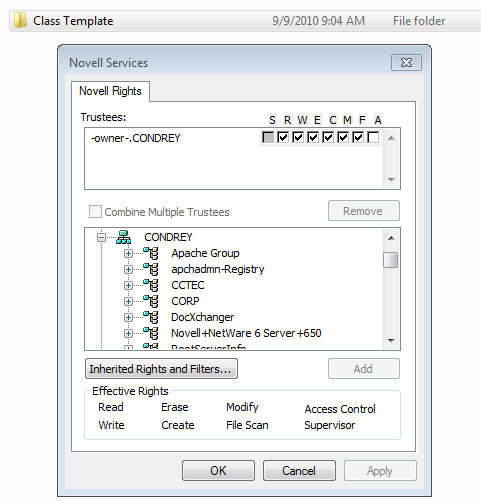Select DocXchanger in the tree
The height and width of the screenshot is (501, 481).
203,317
